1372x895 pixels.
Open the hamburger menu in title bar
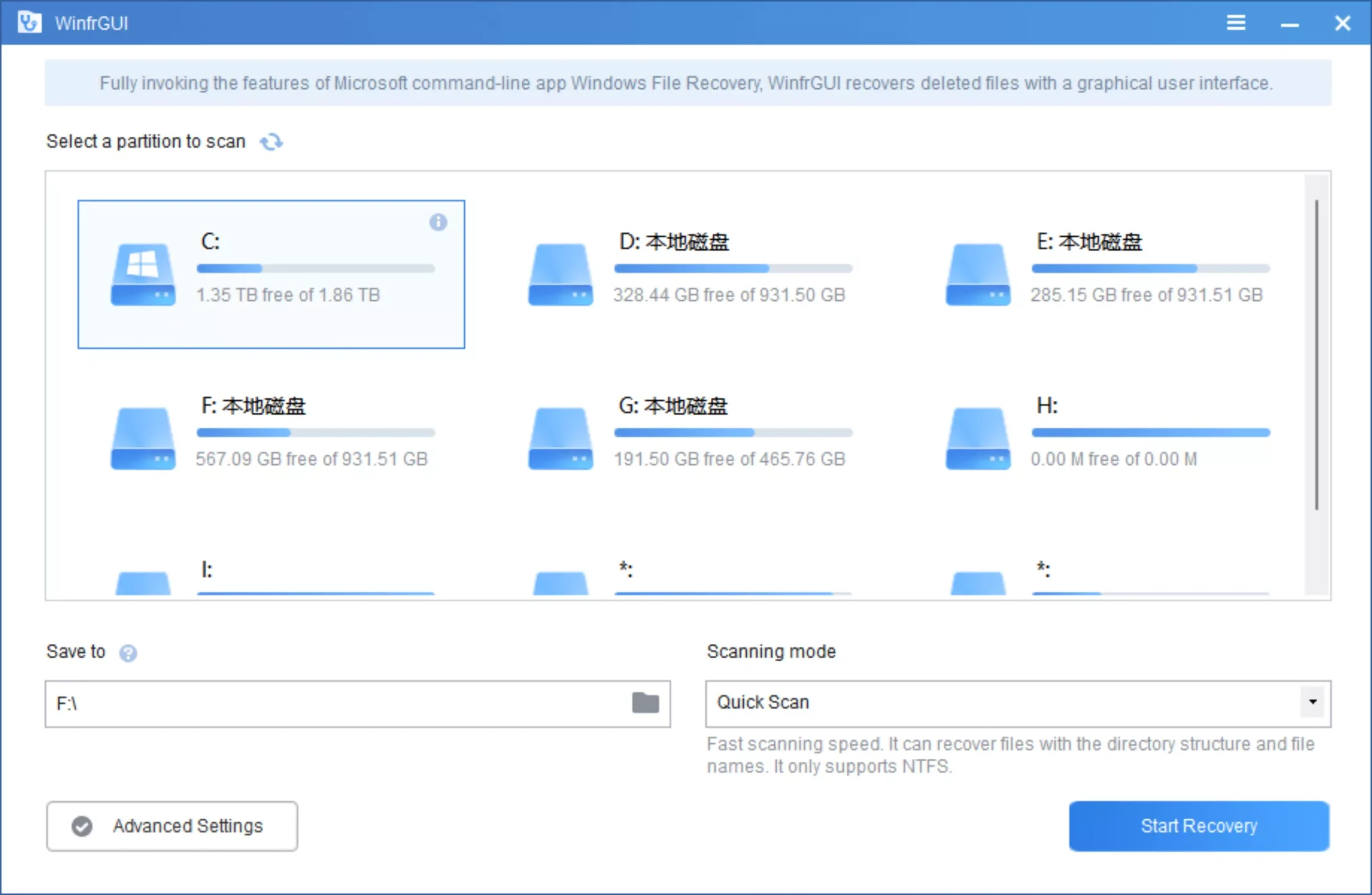(x=1235, y=23)
